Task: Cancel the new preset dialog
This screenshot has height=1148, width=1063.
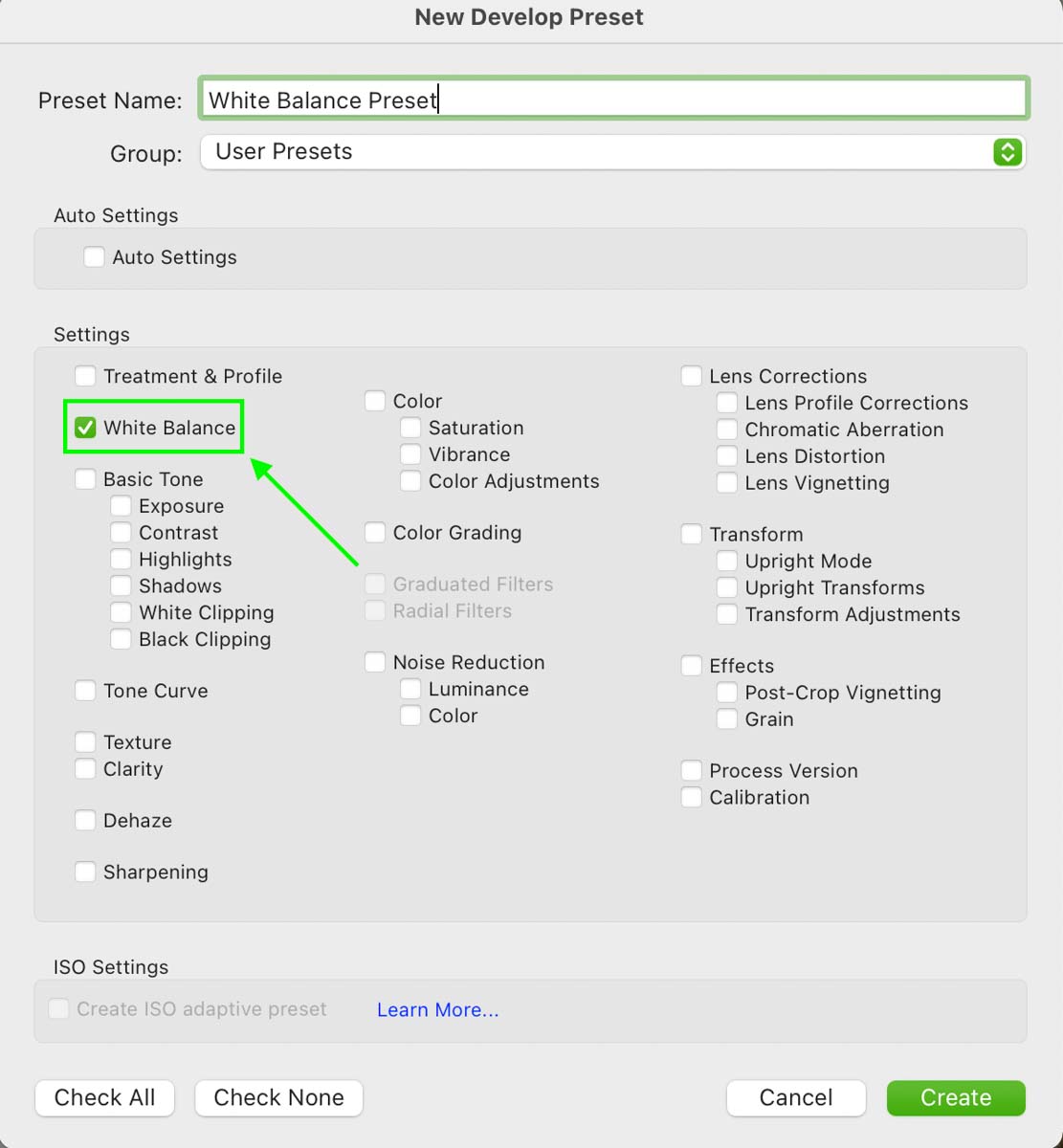Action: [x=796, y=1098]
